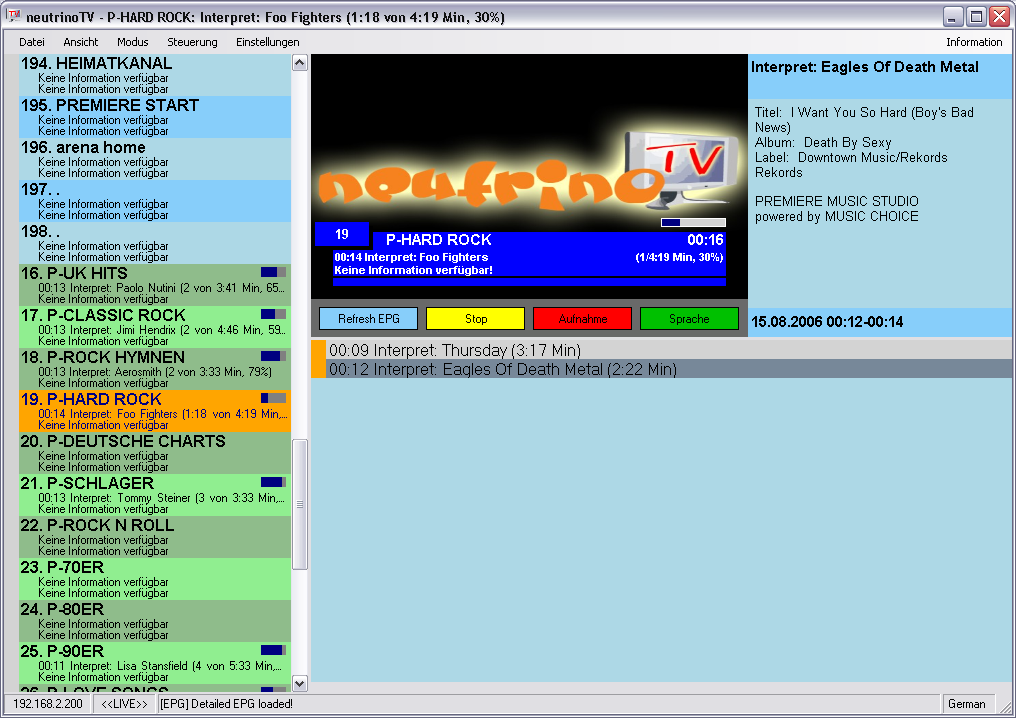Image resolution: width=1016 pixels, height=718 pixels.
Task: Click the channel list scroll up arrow
Action: pyautogui.click(x=299, y=63)
